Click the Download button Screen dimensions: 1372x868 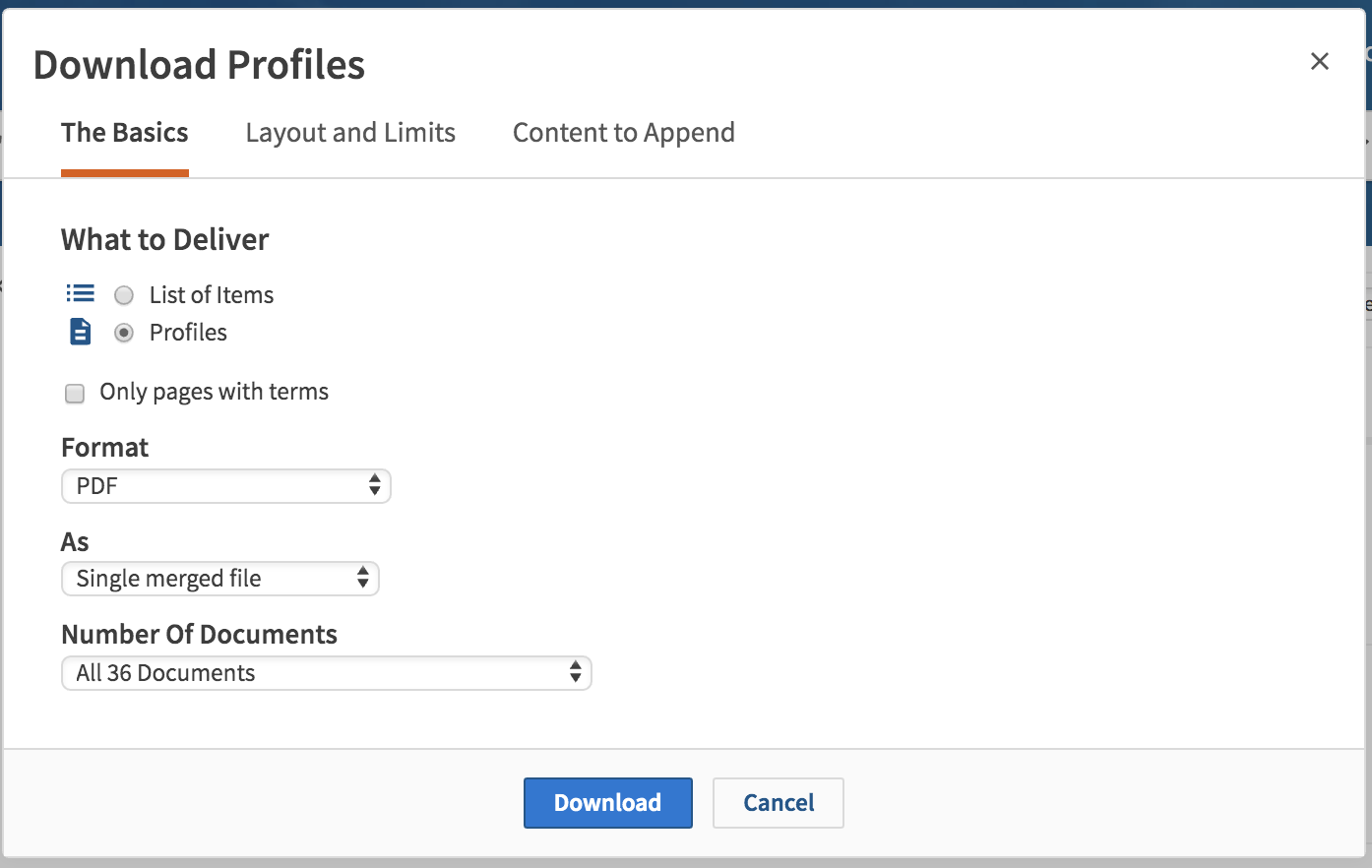point(608,803)
